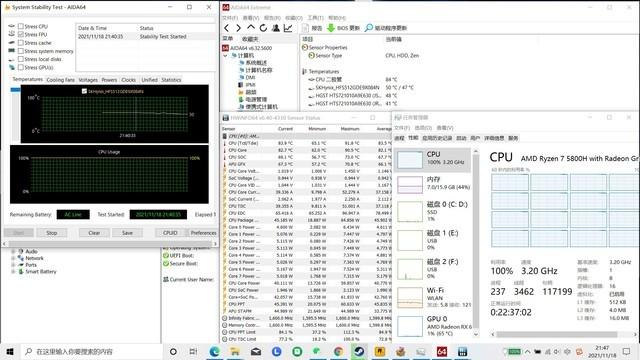This screenshot has width=640, height=360.
Task: Open the Steam icon in the taskbar
Action: [x=359, y=351]
